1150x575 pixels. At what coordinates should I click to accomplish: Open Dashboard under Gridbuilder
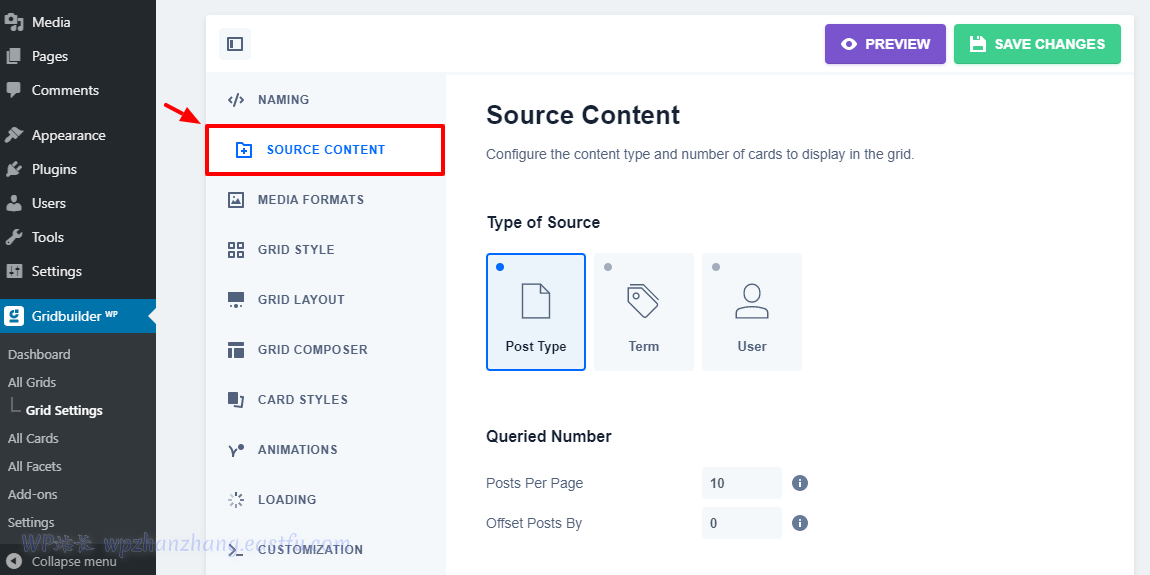pos(39,354)
